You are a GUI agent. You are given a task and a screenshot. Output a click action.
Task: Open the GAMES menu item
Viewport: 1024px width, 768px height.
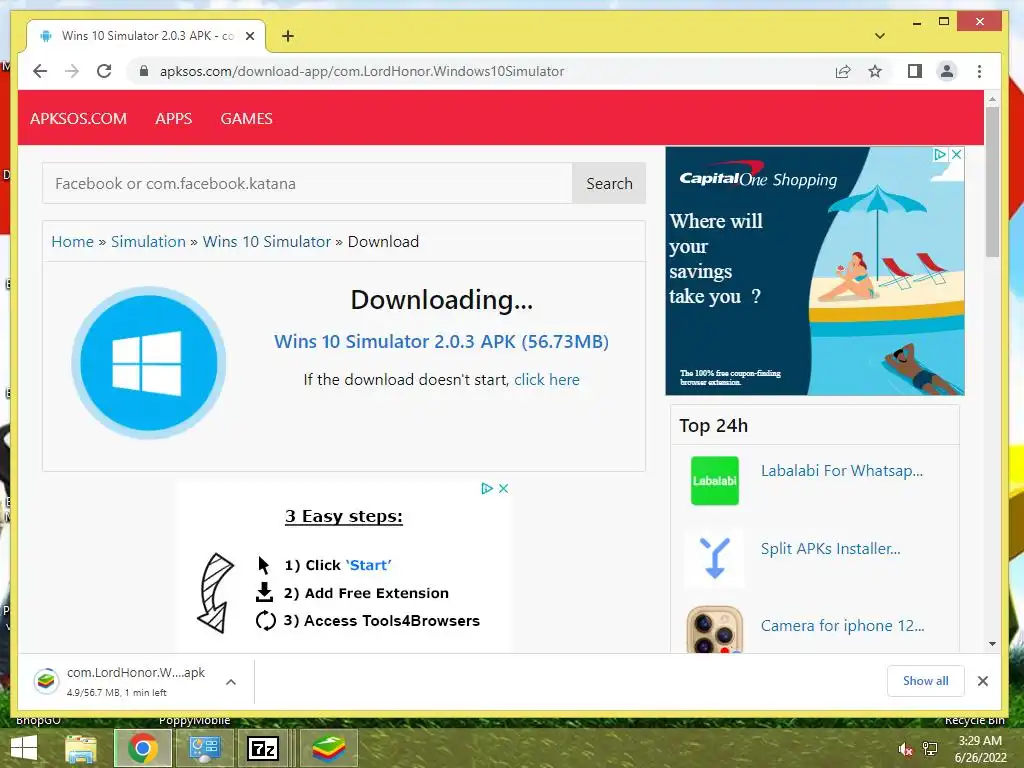pos(246,118)
